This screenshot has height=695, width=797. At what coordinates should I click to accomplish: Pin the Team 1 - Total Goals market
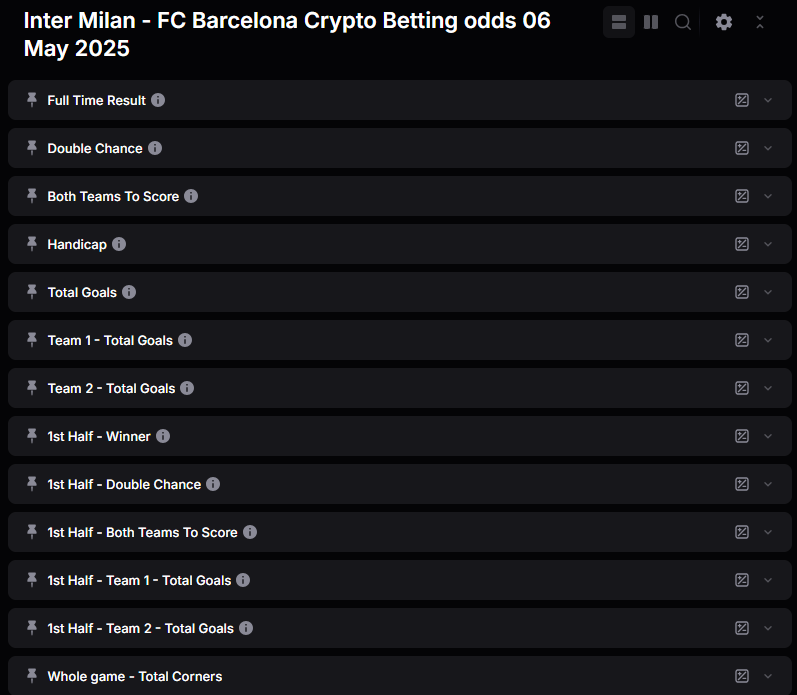click(32, 340)
